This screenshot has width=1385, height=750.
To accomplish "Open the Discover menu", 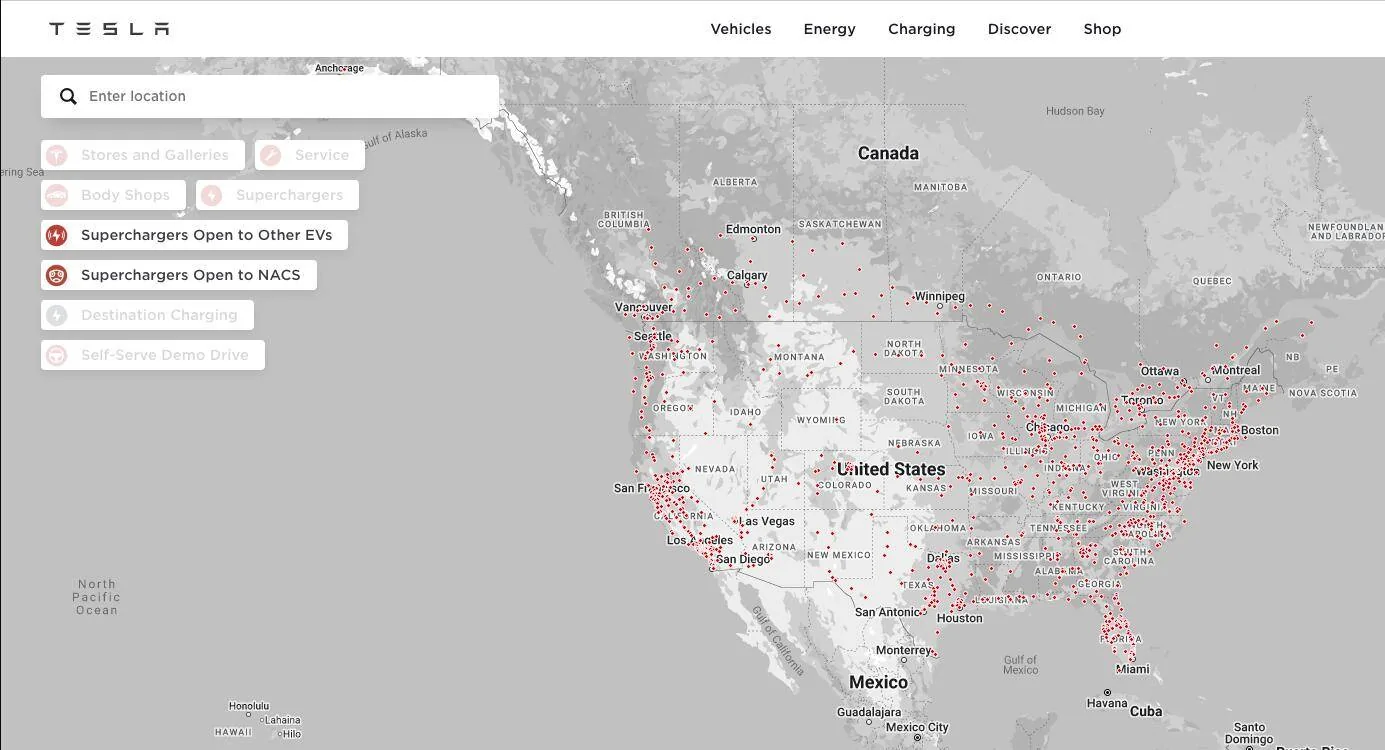I will pyautogui.click(x=1019, y=29).
